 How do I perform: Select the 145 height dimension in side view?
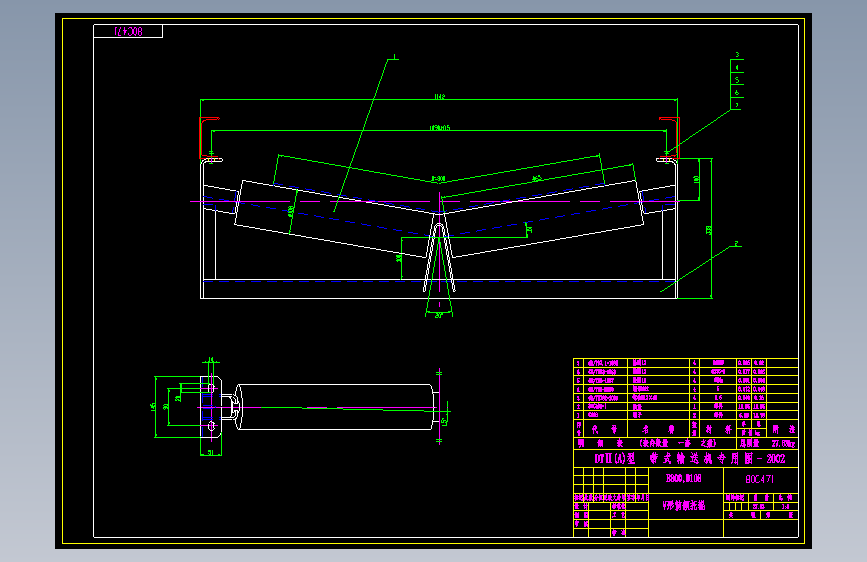(x=153, y=406)
